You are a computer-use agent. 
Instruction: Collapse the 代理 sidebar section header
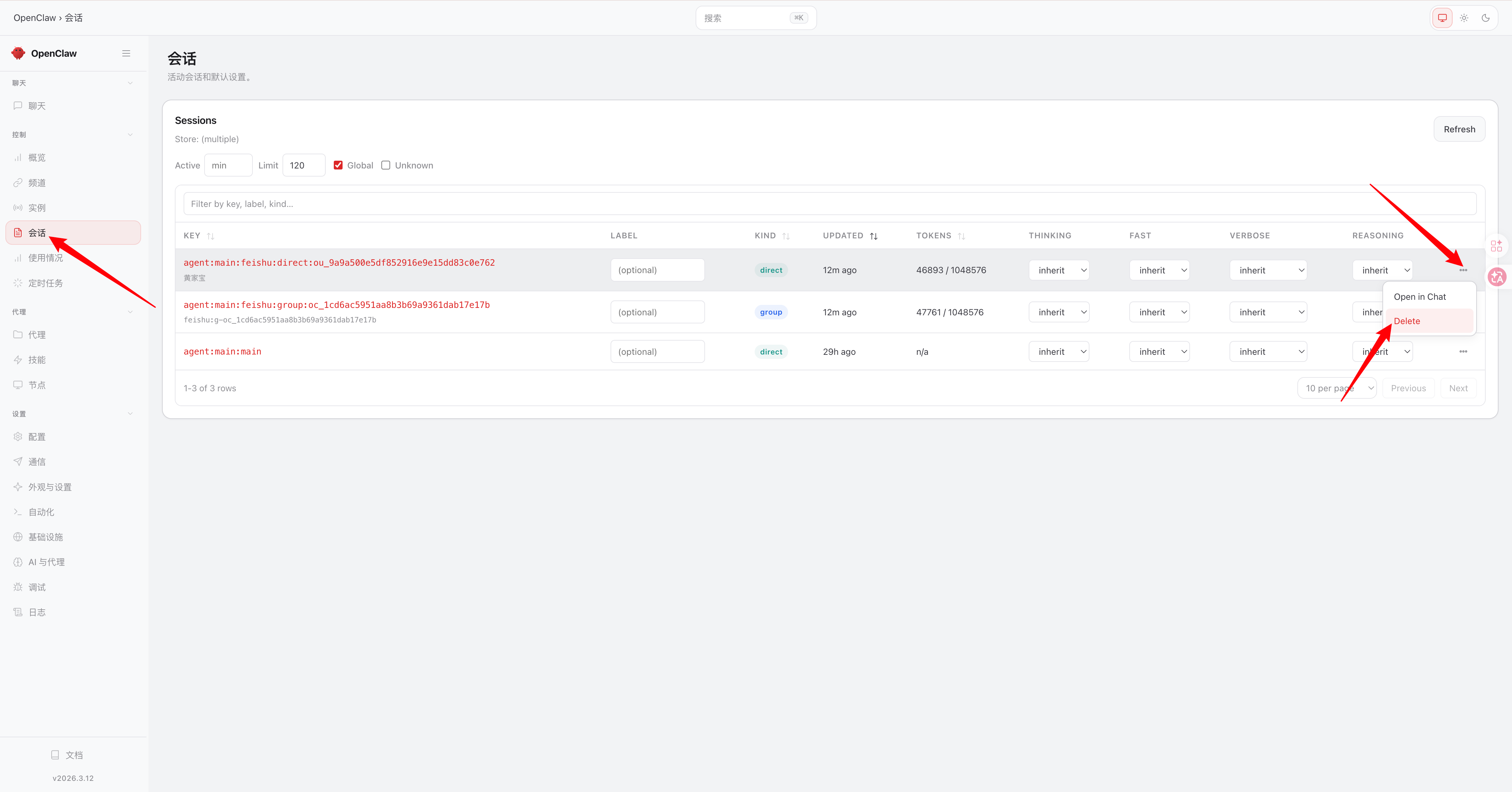(x=73, y=312)
